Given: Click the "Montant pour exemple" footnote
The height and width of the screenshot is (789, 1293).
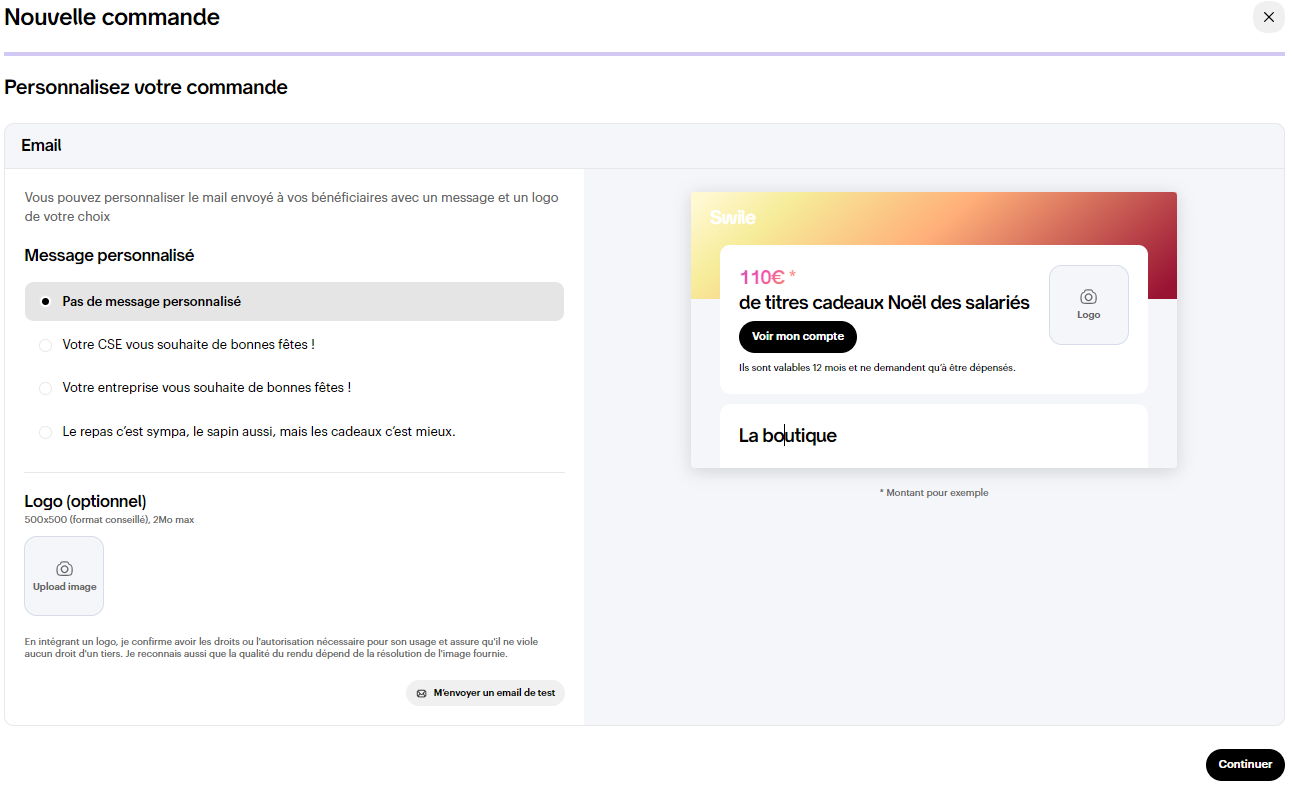Looking at the screenshot, I should pos(933,493).
